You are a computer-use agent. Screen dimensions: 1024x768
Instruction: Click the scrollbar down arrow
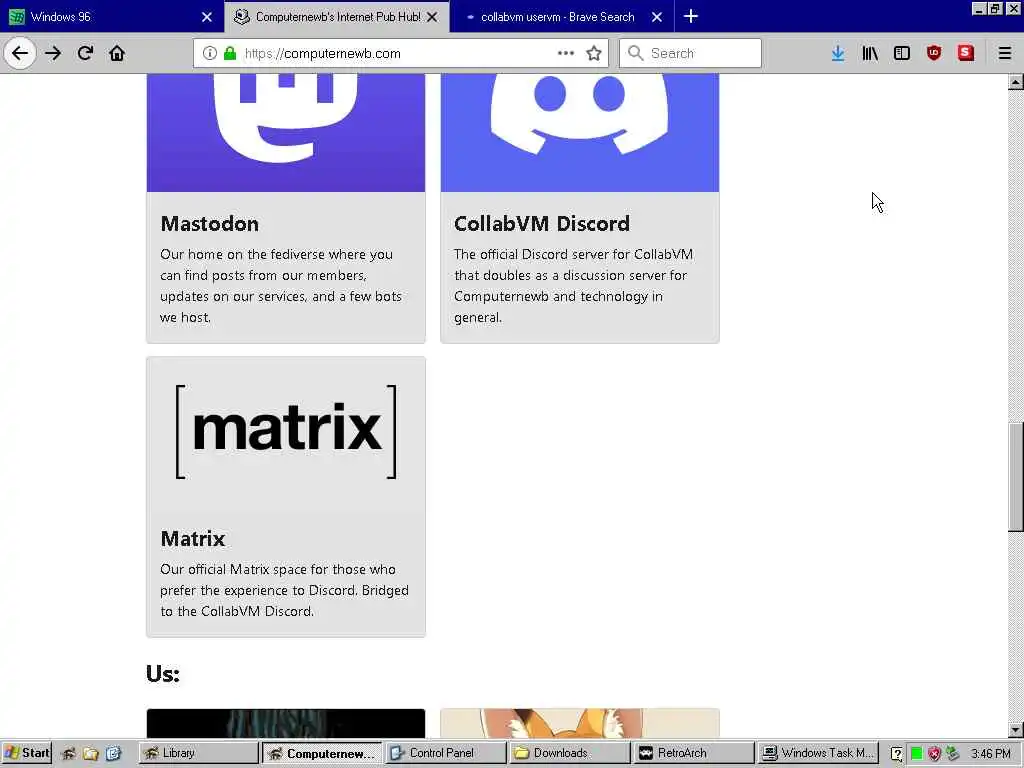tap(1016, 729)
